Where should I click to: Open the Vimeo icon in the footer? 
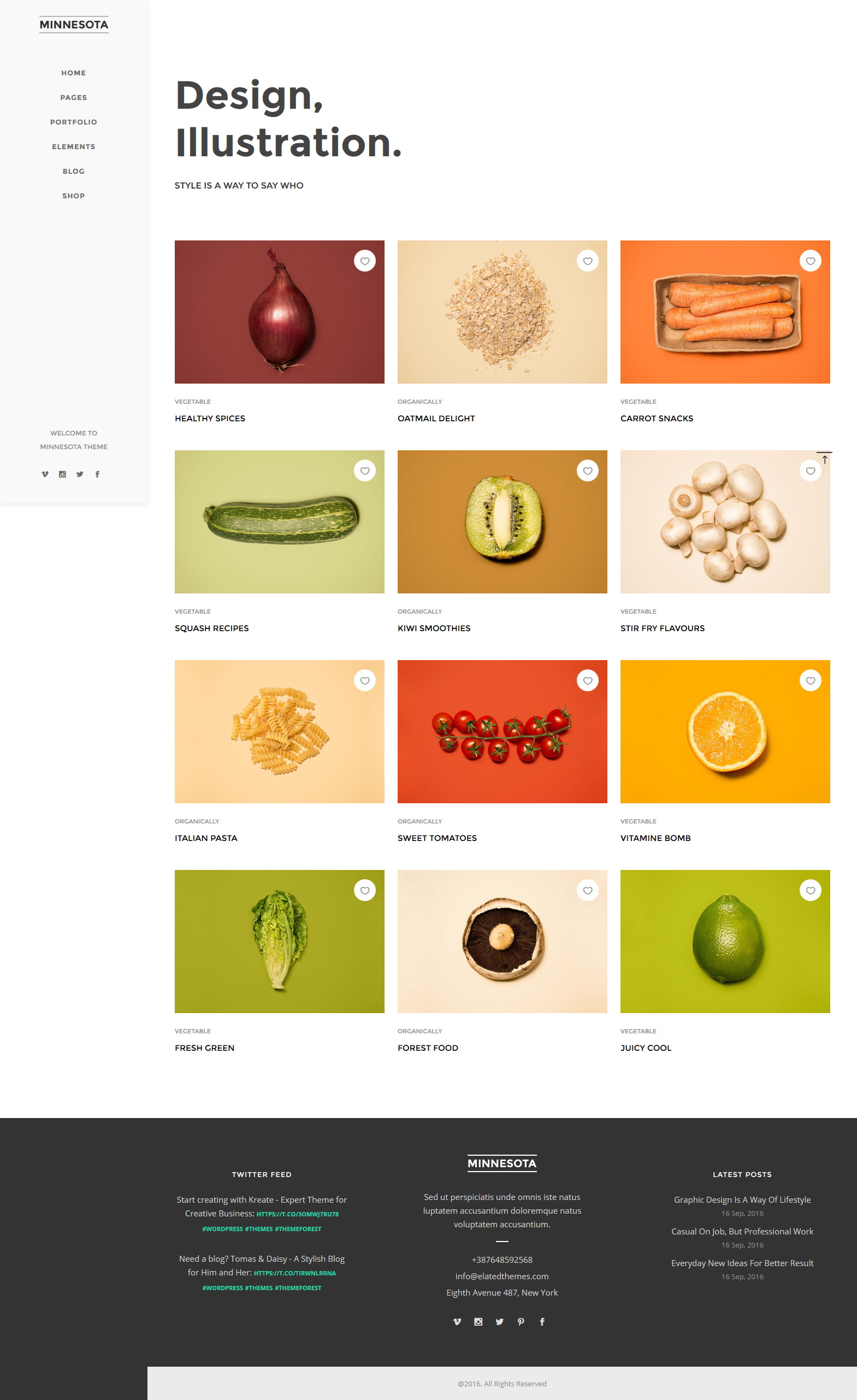(x=457, y=1321)
